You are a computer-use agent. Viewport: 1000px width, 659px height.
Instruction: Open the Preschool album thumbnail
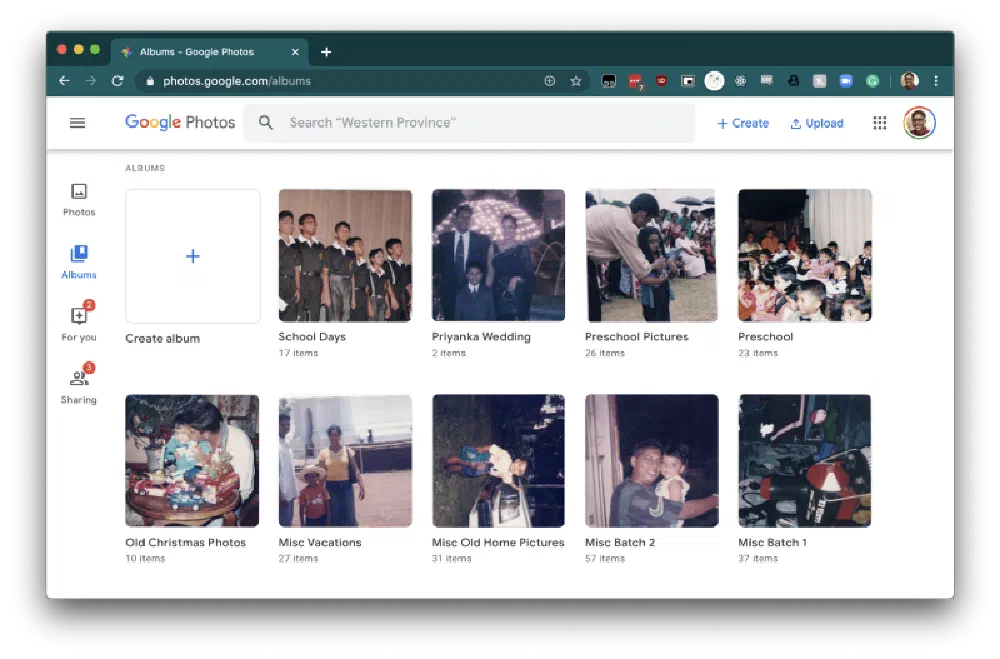(805, 255)
